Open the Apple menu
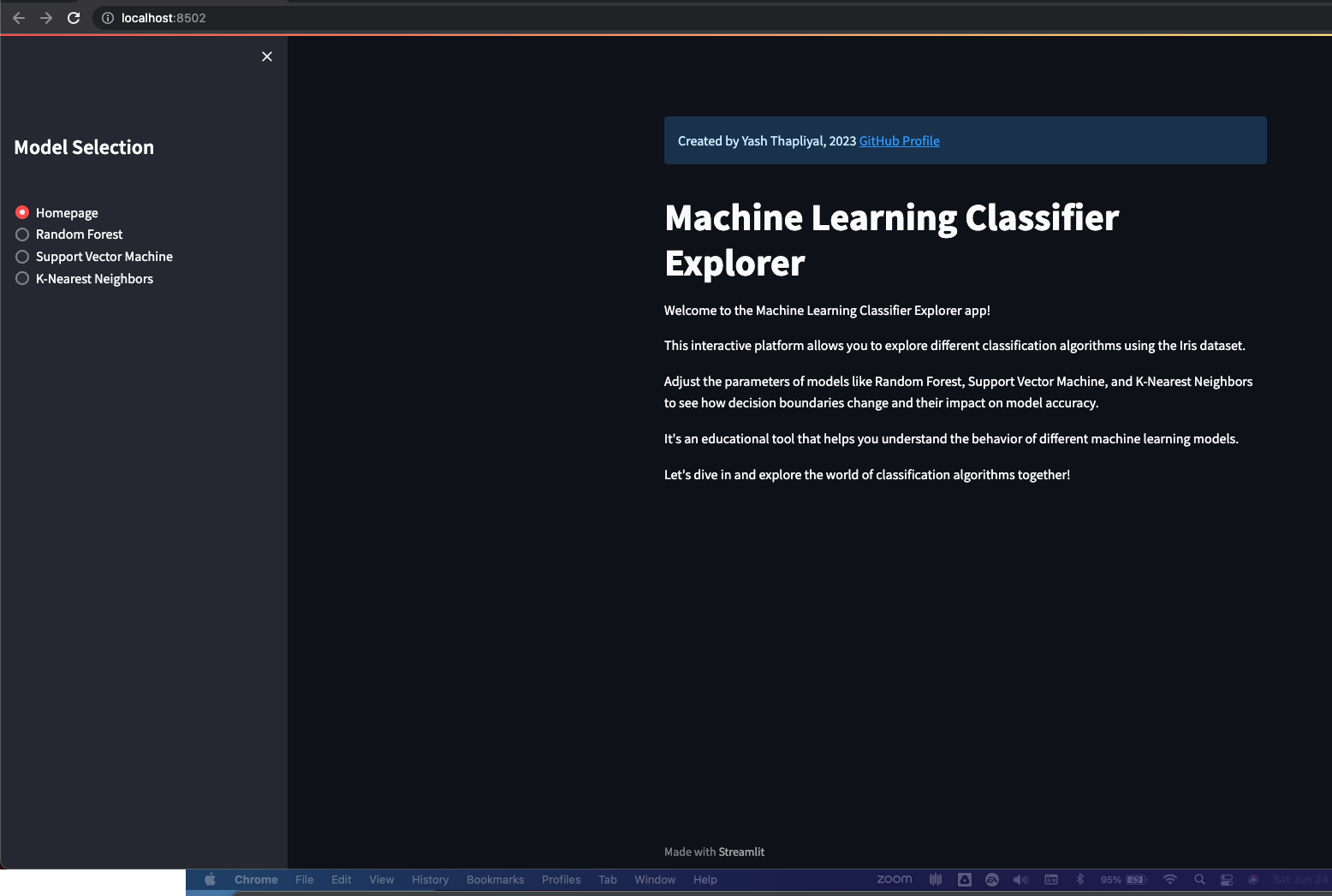This screenshot has height=896, width=1332. 210,880
